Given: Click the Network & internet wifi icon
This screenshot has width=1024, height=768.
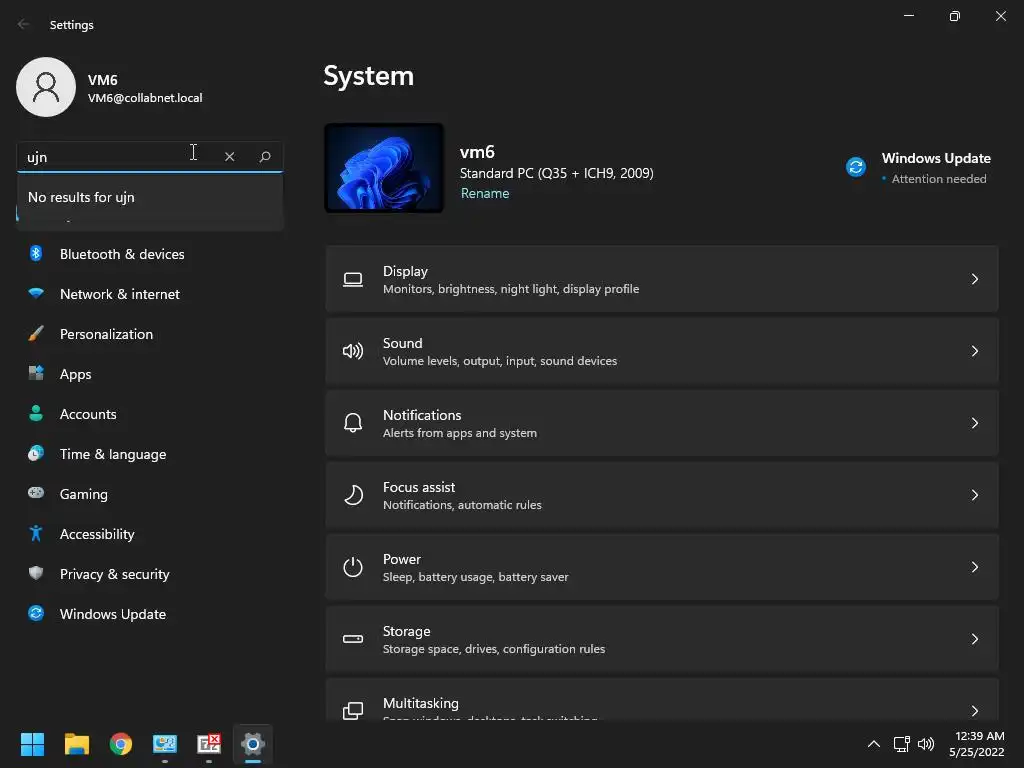Looking at the screenshot, I should tap(36, 293).
